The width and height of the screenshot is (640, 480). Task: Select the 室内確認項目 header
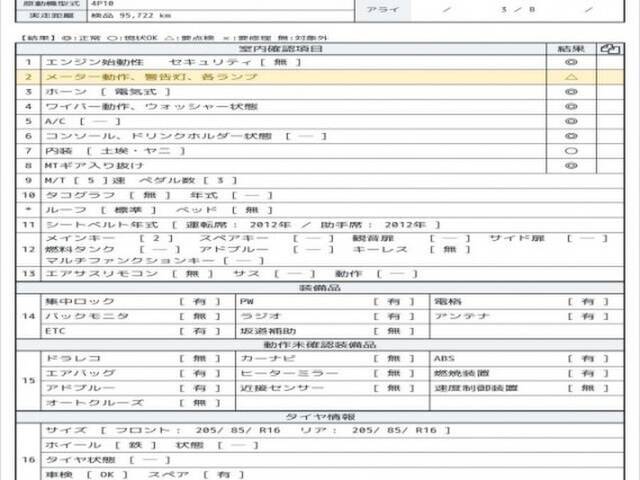281,49
